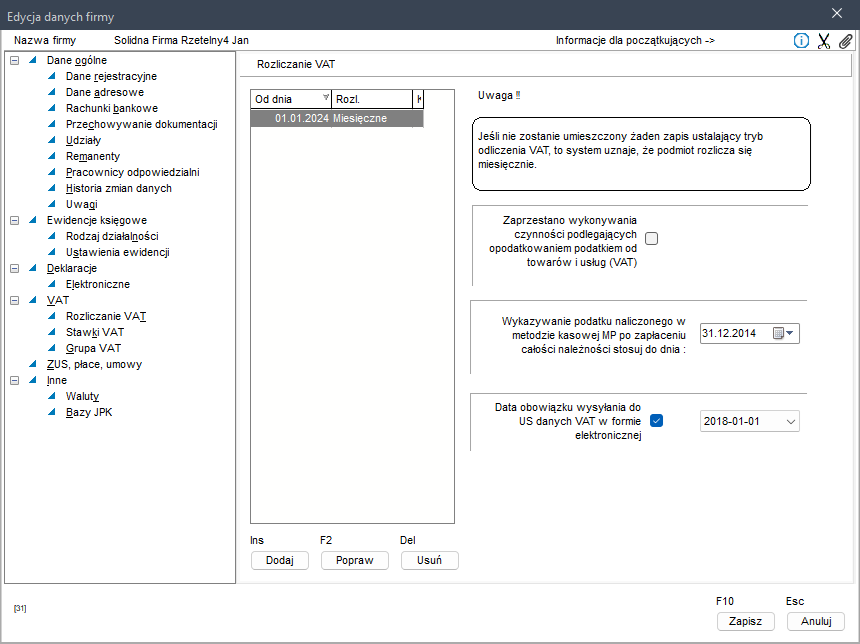Select Dane rejestracyjne in the tree
Screen dimensions: 860x644
(x=110, y=76)
